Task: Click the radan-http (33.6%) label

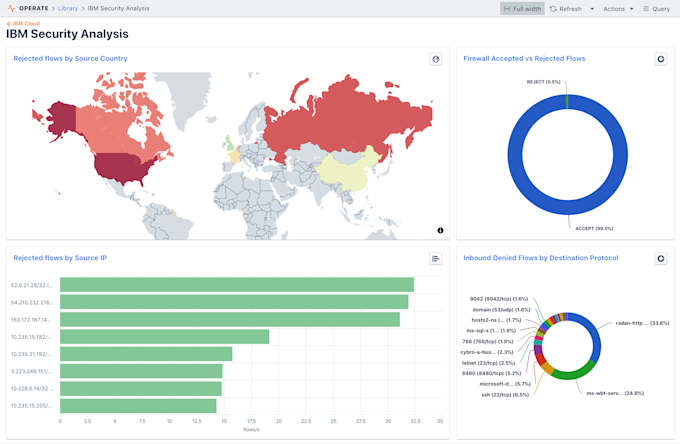Action: click(642, 323)
